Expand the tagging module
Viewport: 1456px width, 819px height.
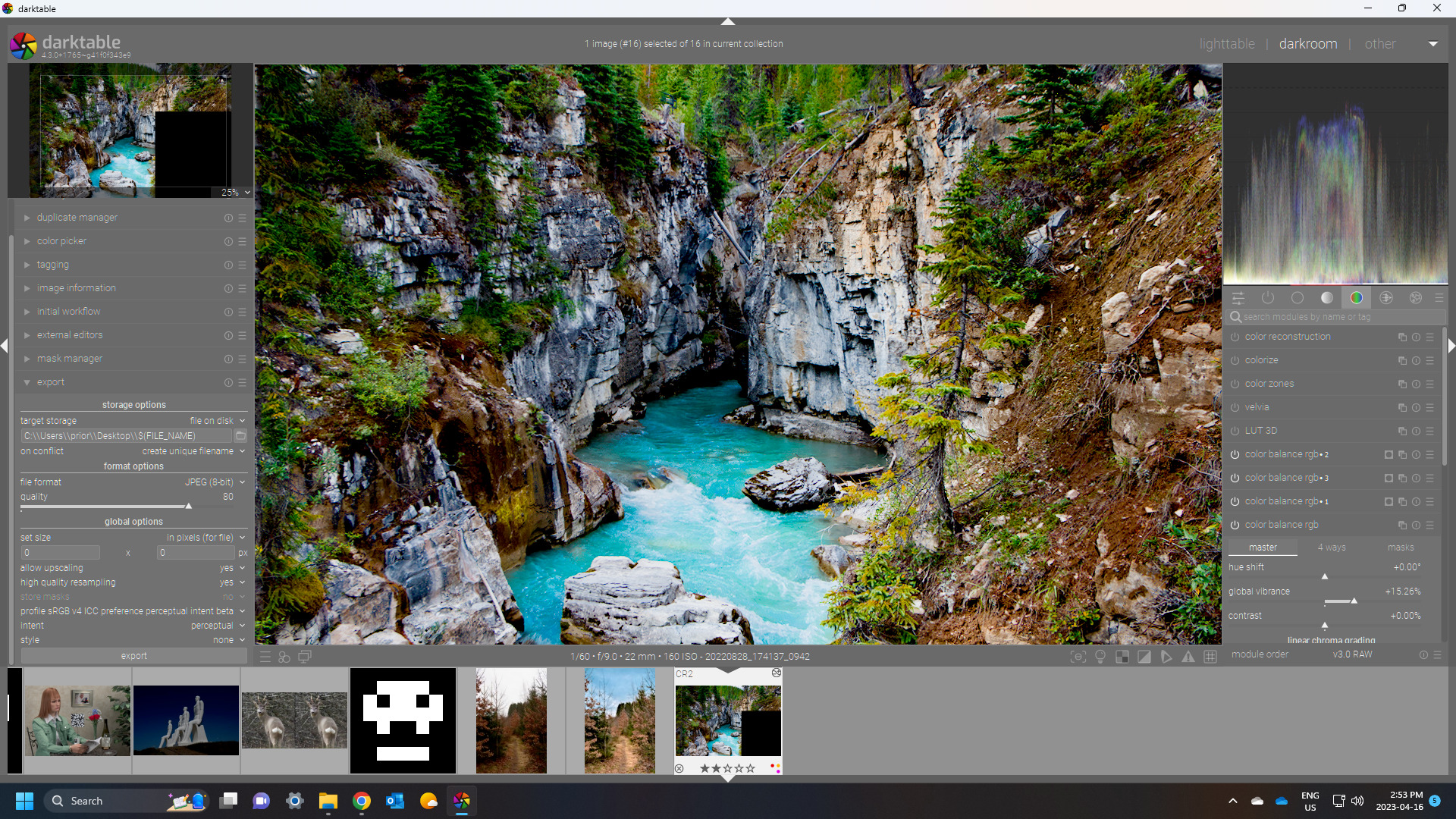click(52, 265)
